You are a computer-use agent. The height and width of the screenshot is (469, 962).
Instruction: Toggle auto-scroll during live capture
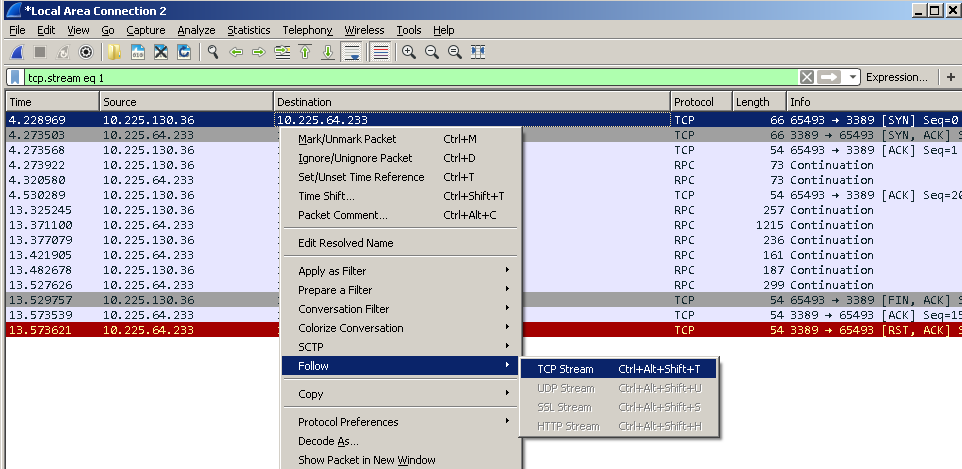pyautogui.click(x=352, y=52)
